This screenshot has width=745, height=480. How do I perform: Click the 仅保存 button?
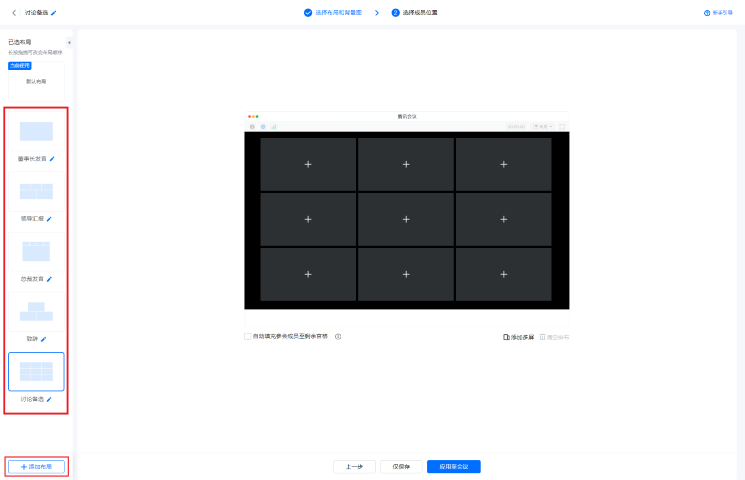click(x=401, y=467)
